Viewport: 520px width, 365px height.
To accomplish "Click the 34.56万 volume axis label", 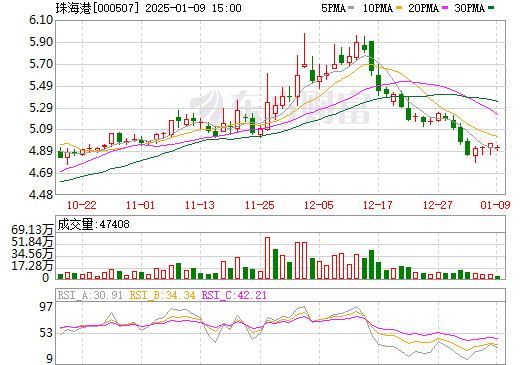I will [x=32, y=254].
